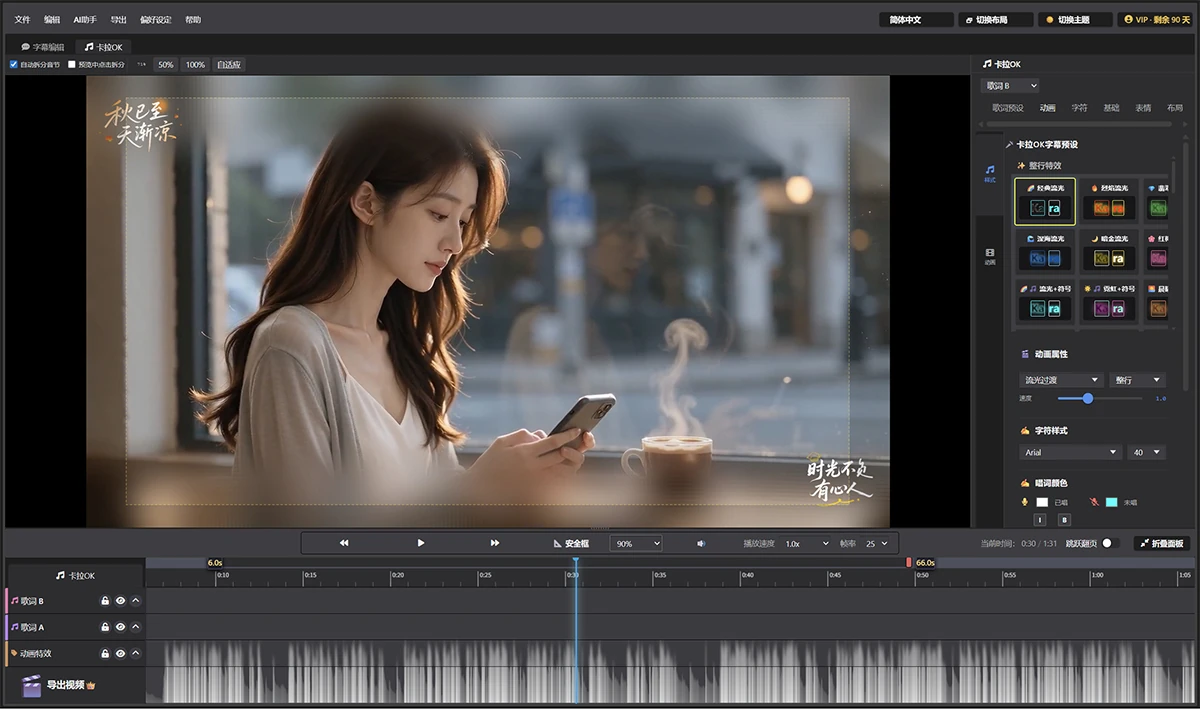Select the 经典流光 karaoke preset thumbnail
This screenshot has width=1200, height=709.
pos(1045,201)
